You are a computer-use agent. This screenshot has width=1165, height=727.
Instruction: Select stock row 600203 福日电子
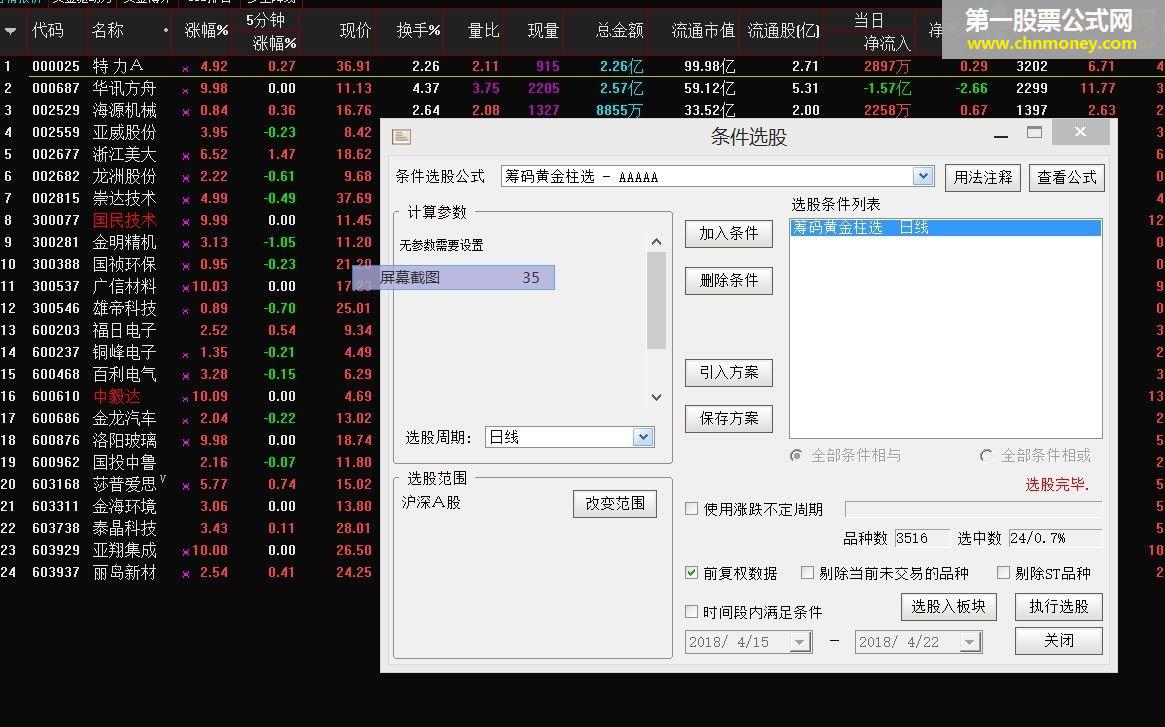[189, 330]
